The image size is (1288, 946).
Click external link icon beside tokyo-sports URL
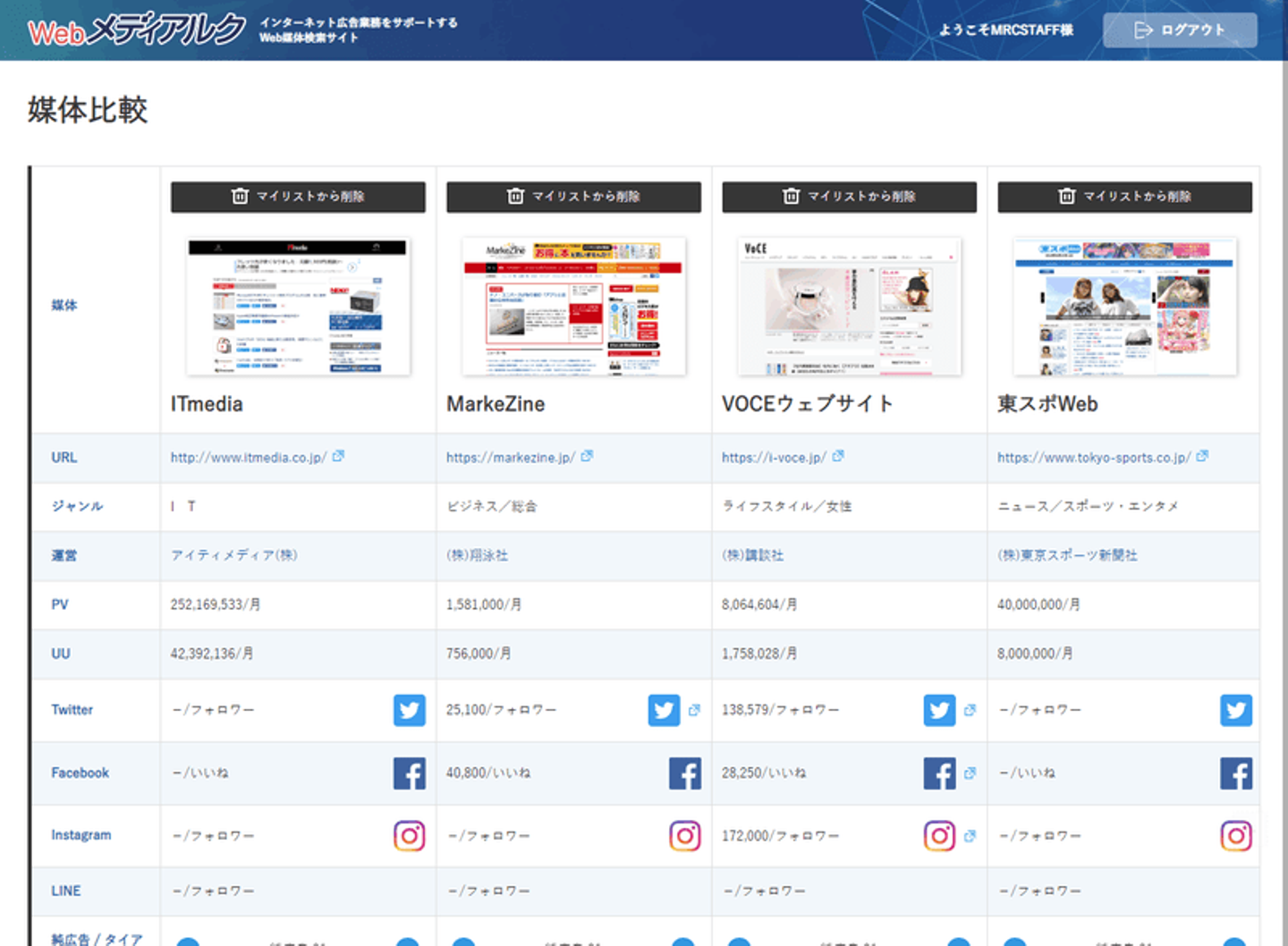1202,456
